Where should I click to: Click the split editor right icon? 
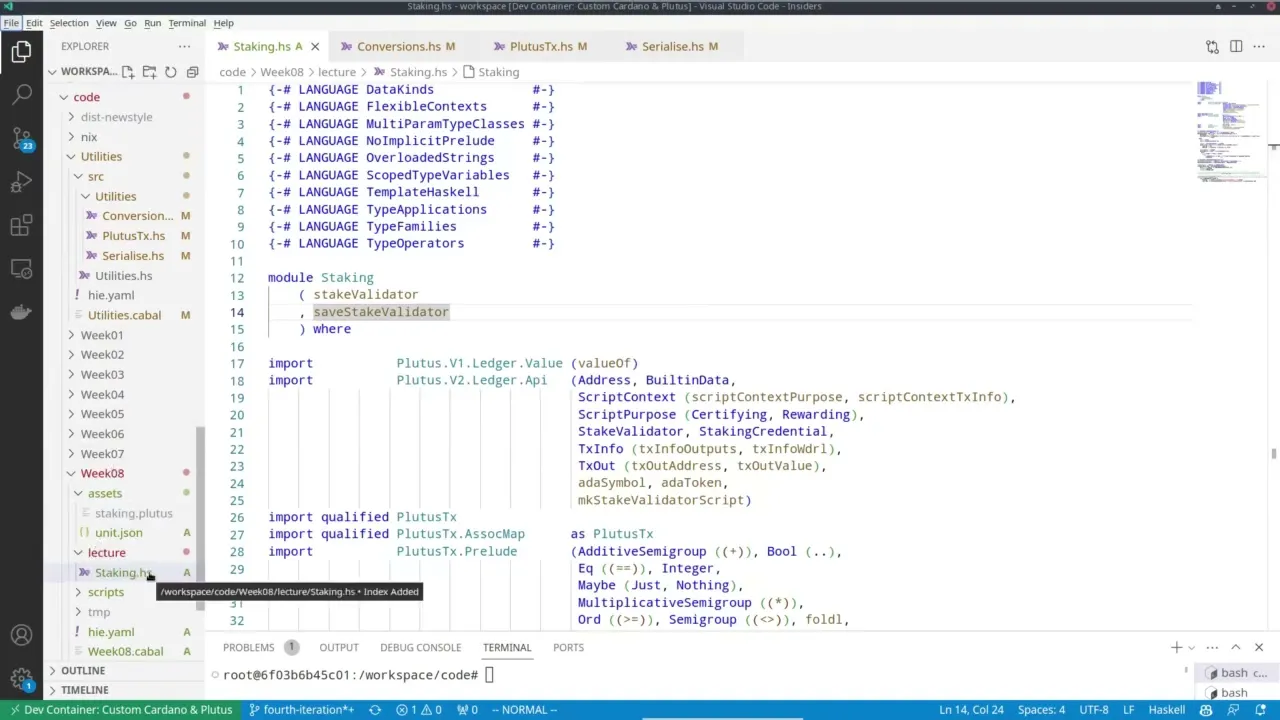click(x=1236, y=46)
